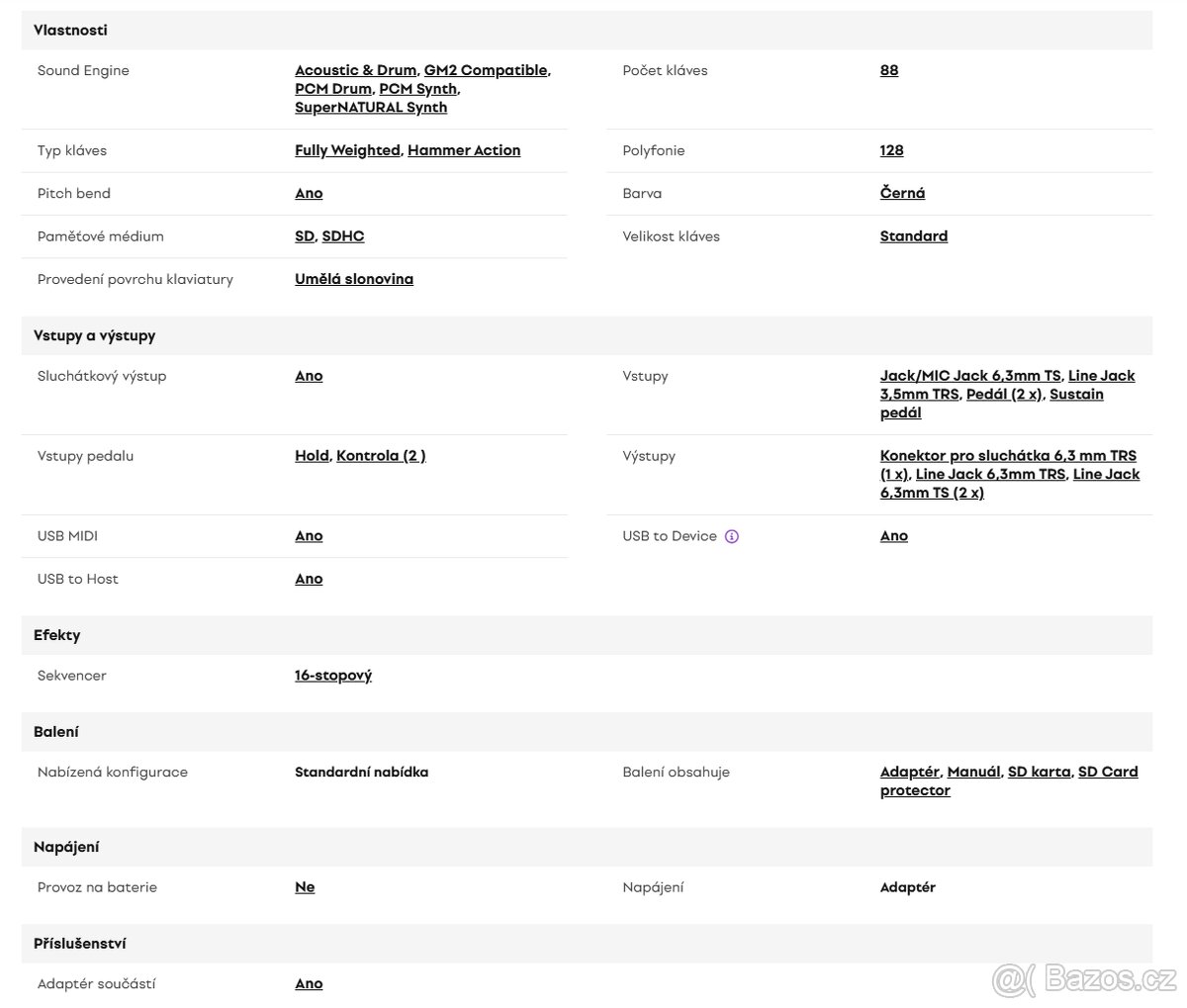This screenshot has width=1187, height=1008.
Task: Select the SuperNATURAL Synth link
Action: [x=371, y=107]
